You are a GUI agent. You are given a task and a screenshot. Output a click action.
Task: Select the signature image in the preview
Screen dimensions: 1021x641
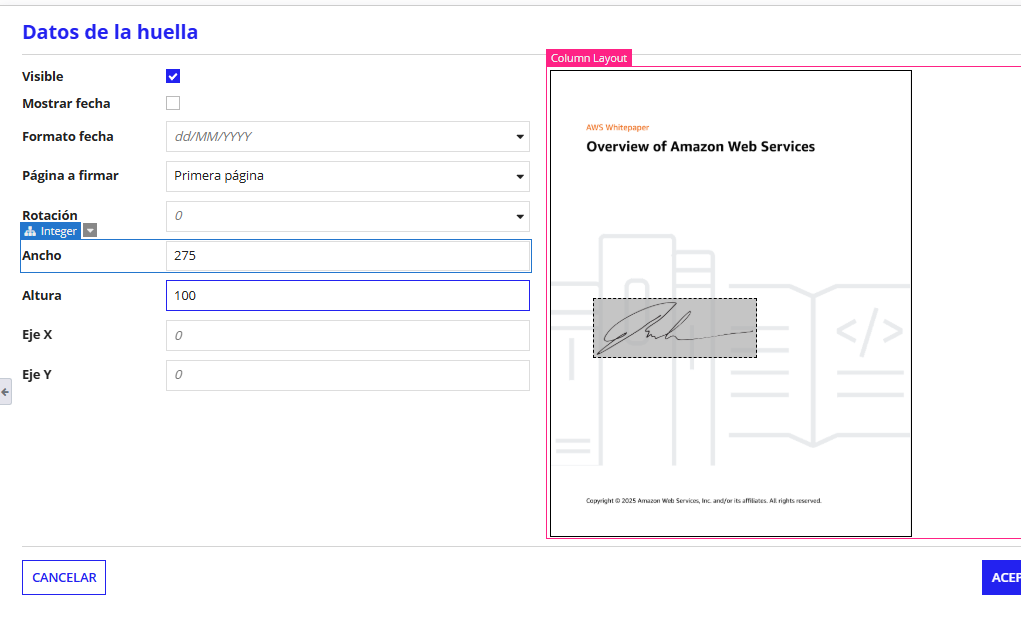point(674,327)
